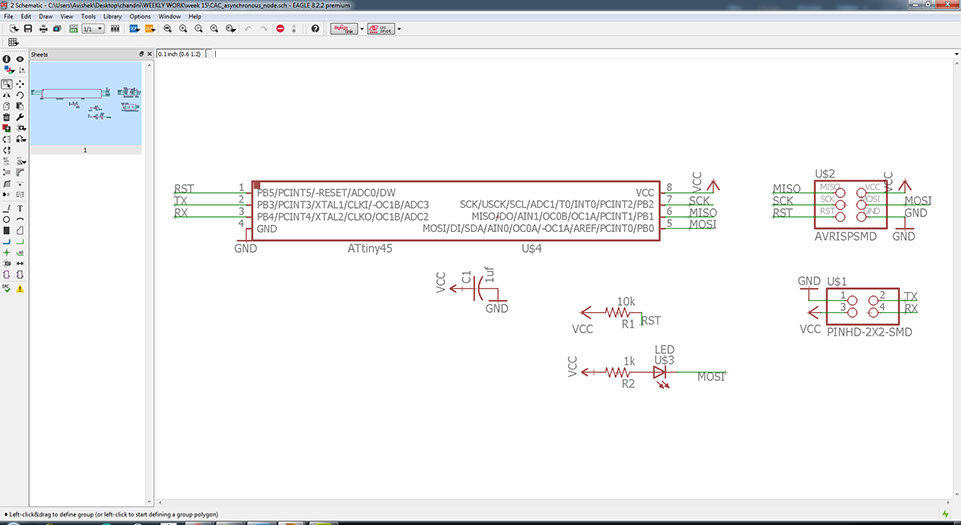Open the orange ULP program dropdown
The image size is (961, 525).
click(x=150, y=29)
